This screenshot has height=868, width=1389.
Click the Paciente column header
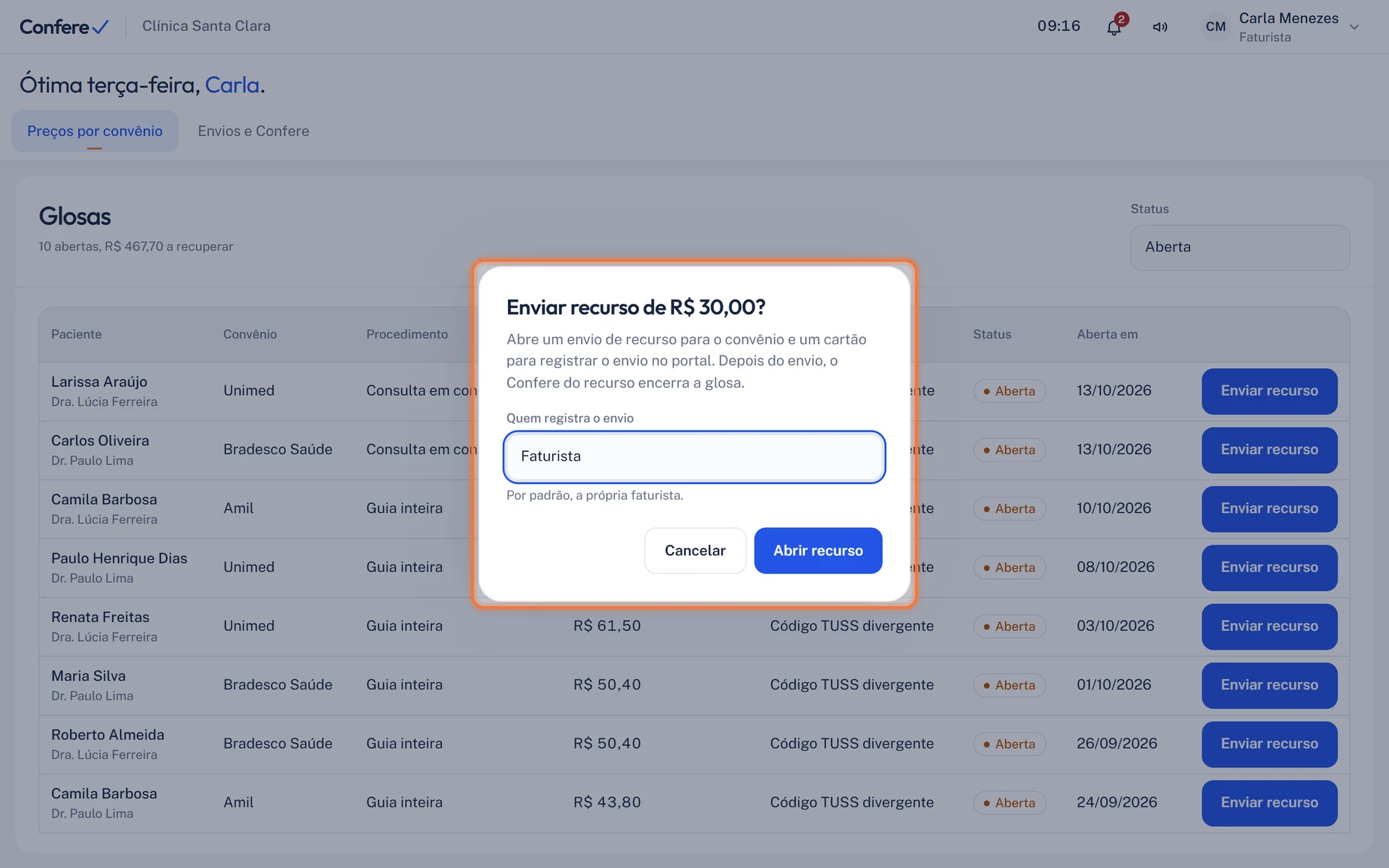tap(77, 334)
